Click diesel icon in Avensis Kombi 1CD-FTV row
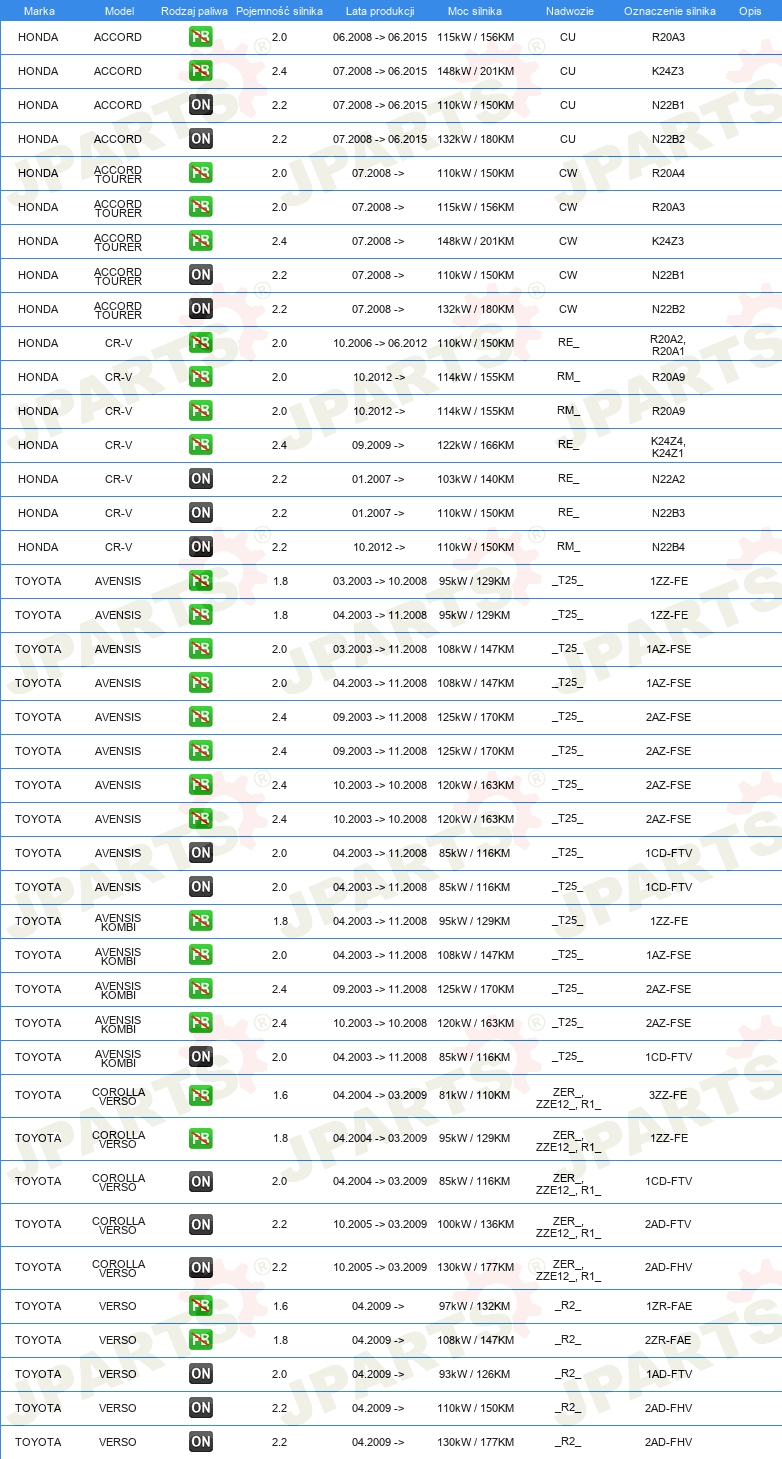782x1459 pixels. click(201, 1057)
